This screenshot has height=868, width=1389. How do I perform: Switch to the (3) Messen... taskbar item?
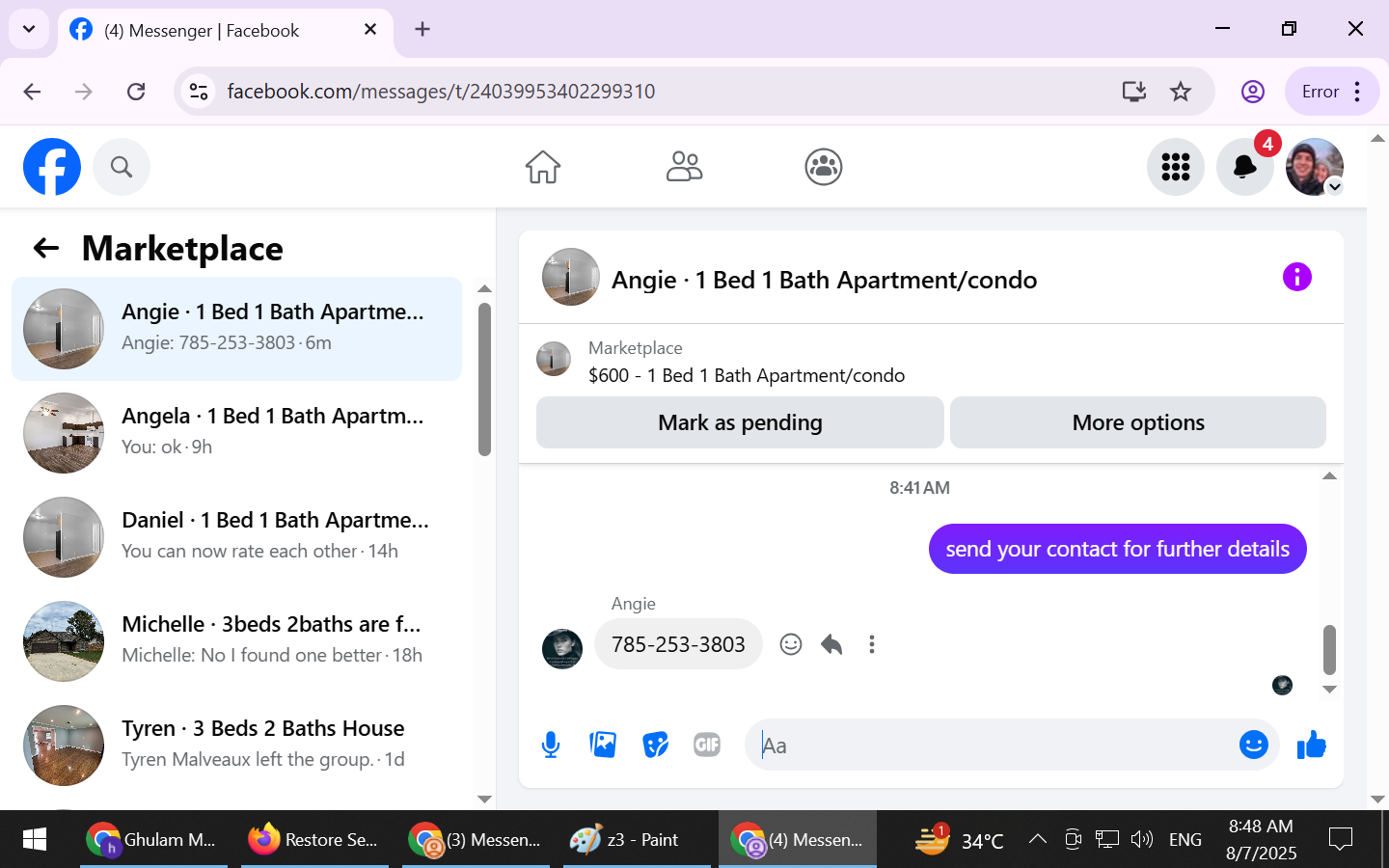coord(476,839)
